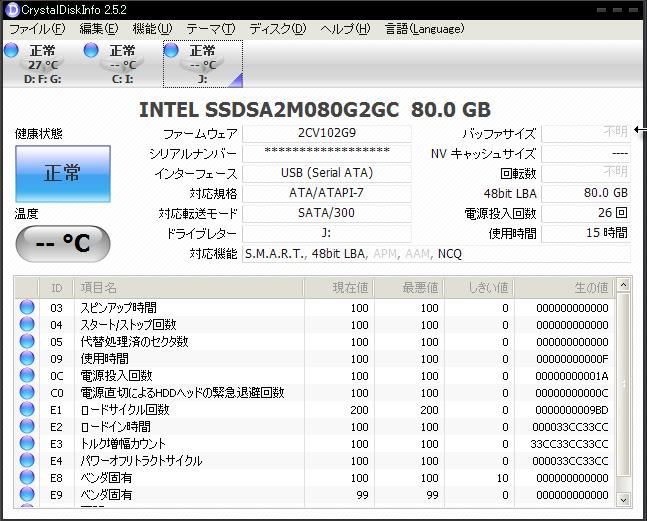
Task: Open the 言語(Language) menu
Action: coord(424,29)
